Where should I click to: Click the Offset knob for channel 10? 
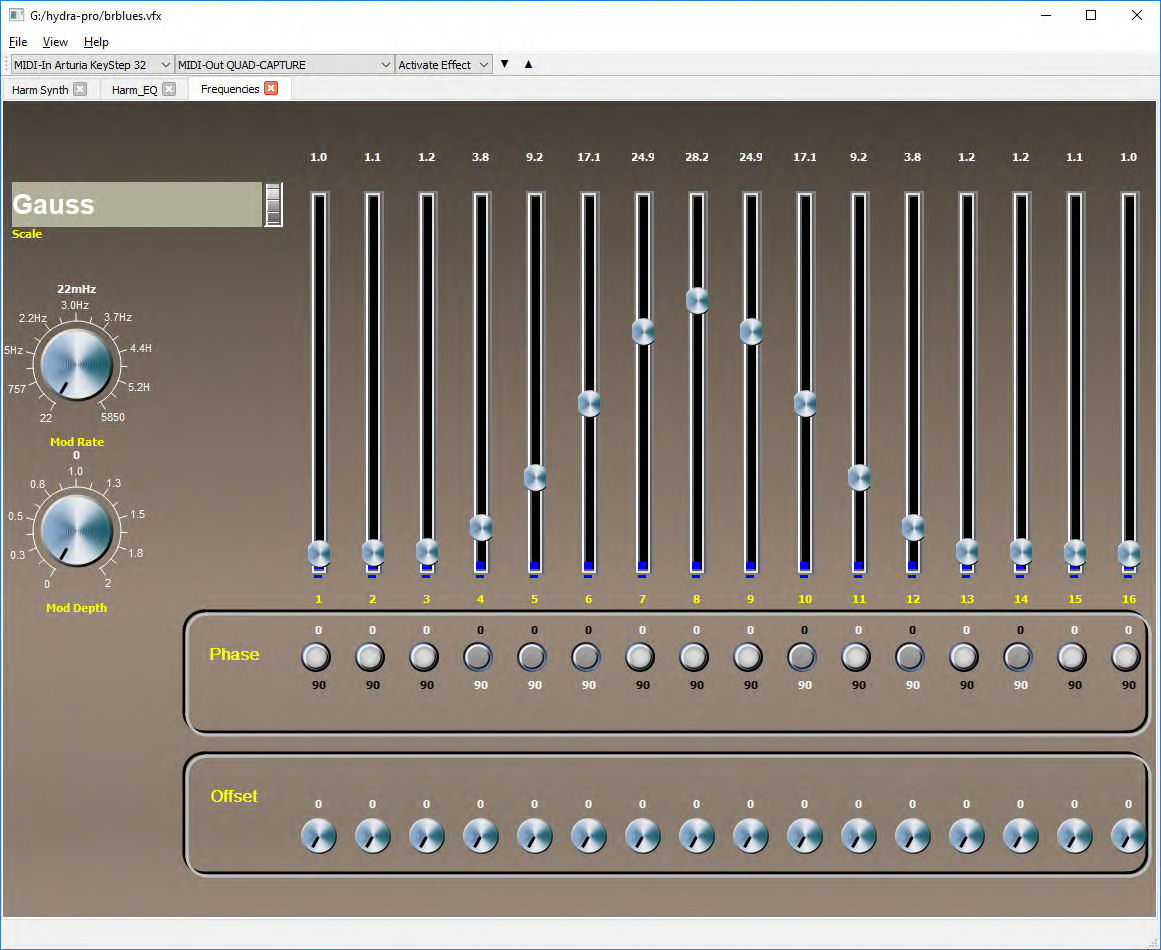805,836
